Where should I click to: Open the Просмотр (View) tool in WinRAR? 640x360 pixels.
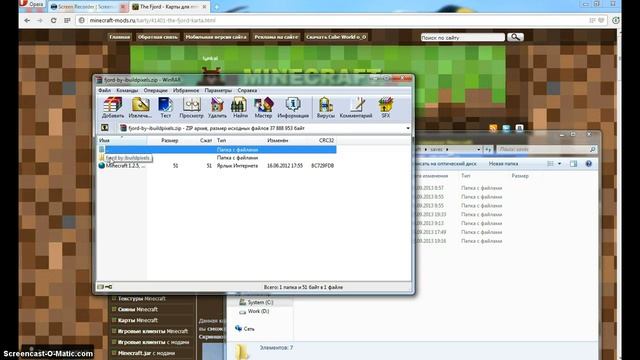pos(191,108)
